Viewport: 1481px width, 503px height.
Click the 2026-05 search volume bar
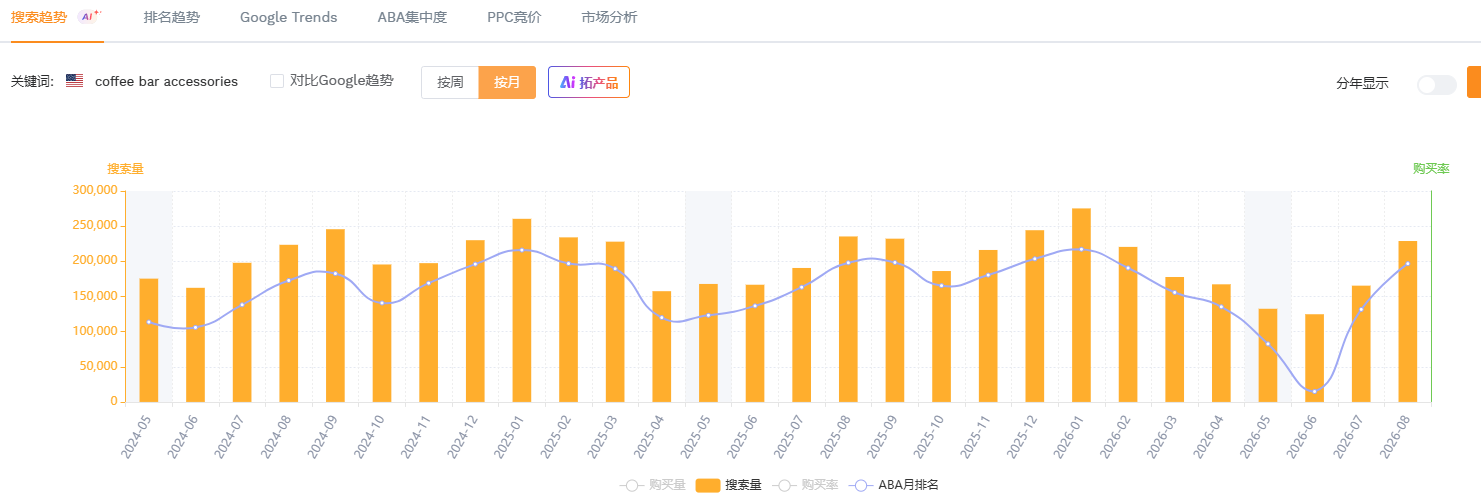coord(1267,355)
